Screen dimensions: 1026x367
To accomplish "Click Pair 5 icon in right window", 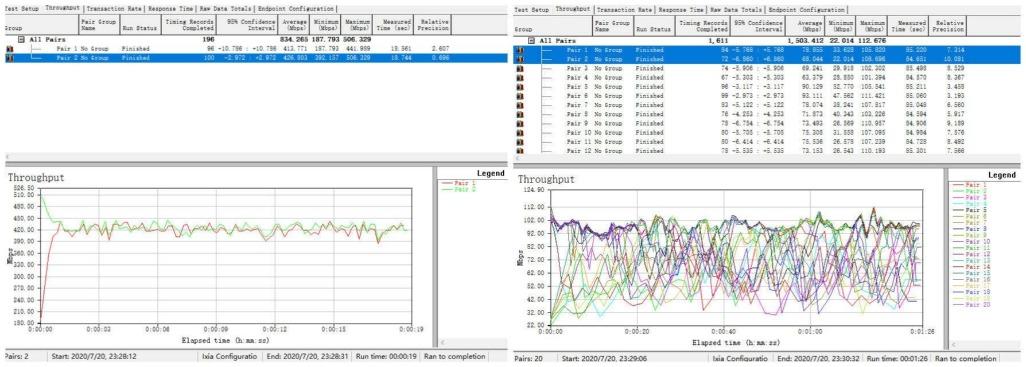I will [x=520, y=86].
